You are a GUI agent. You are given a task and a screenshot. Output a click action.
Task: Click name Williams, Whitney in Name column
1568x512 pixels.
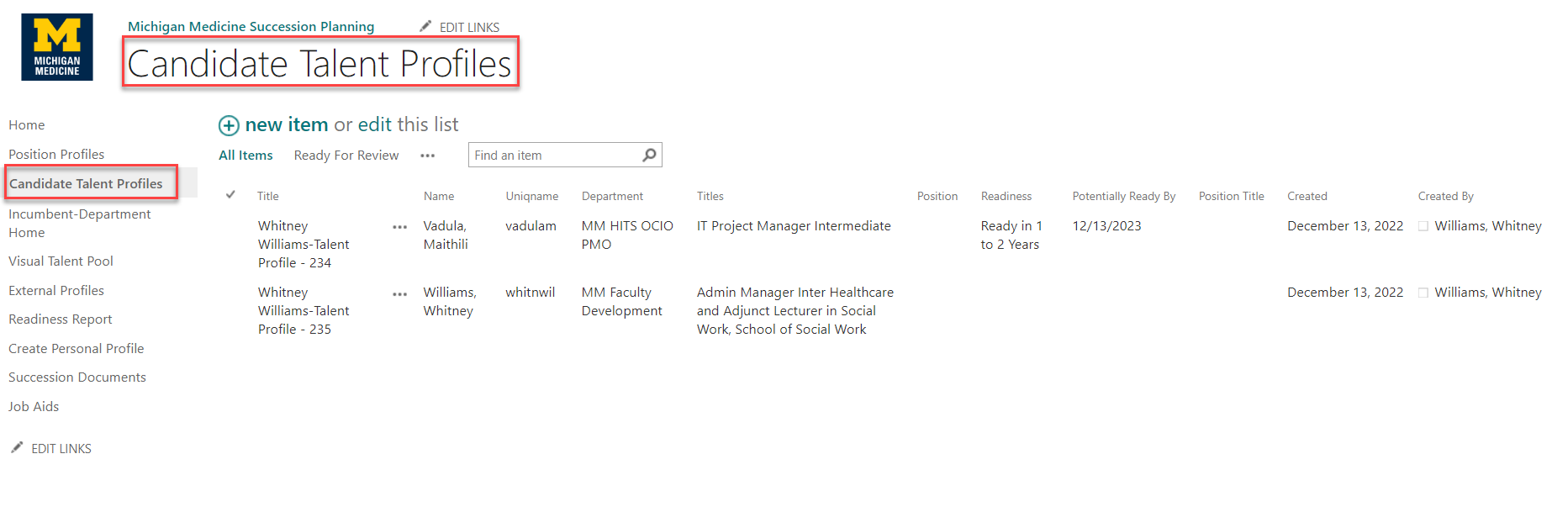point(450,302)
